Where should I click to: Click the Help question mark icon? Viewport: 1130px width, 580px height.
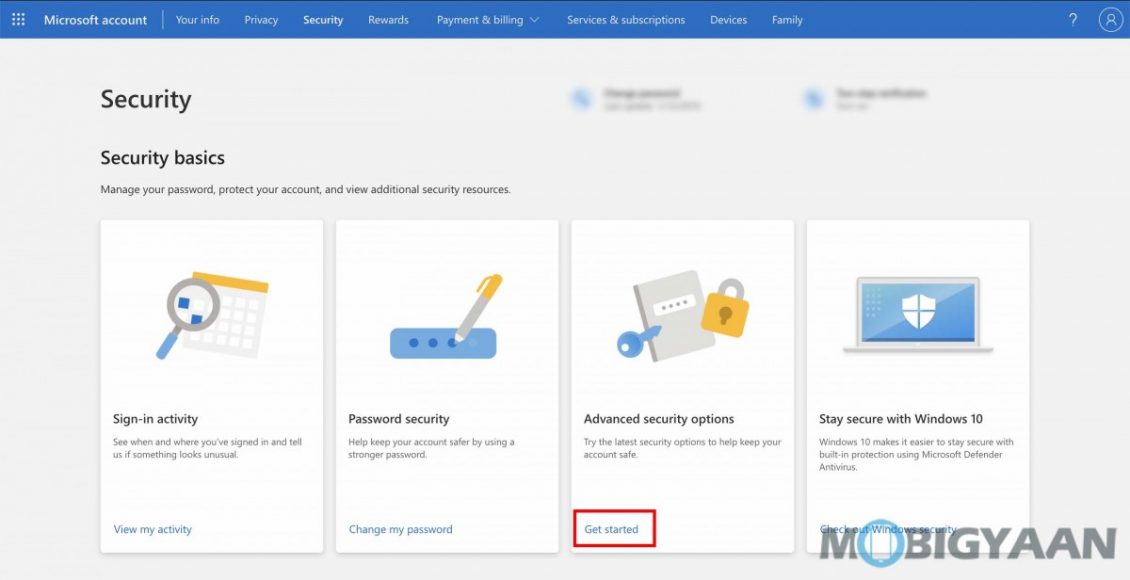[x=1073, y=19]
